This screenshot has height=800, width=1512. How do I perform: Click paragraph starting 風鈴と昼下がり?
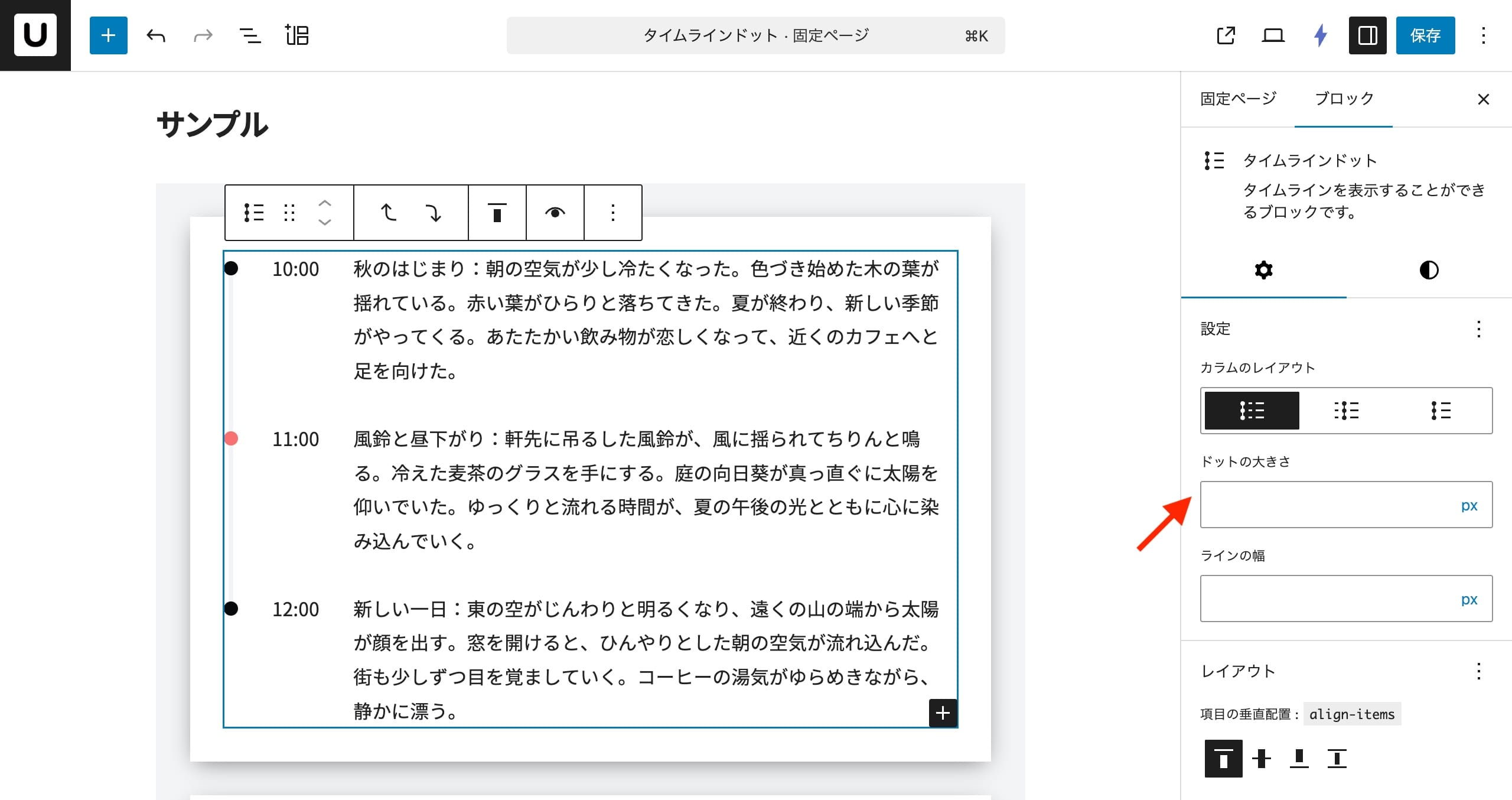pos(646,490)
